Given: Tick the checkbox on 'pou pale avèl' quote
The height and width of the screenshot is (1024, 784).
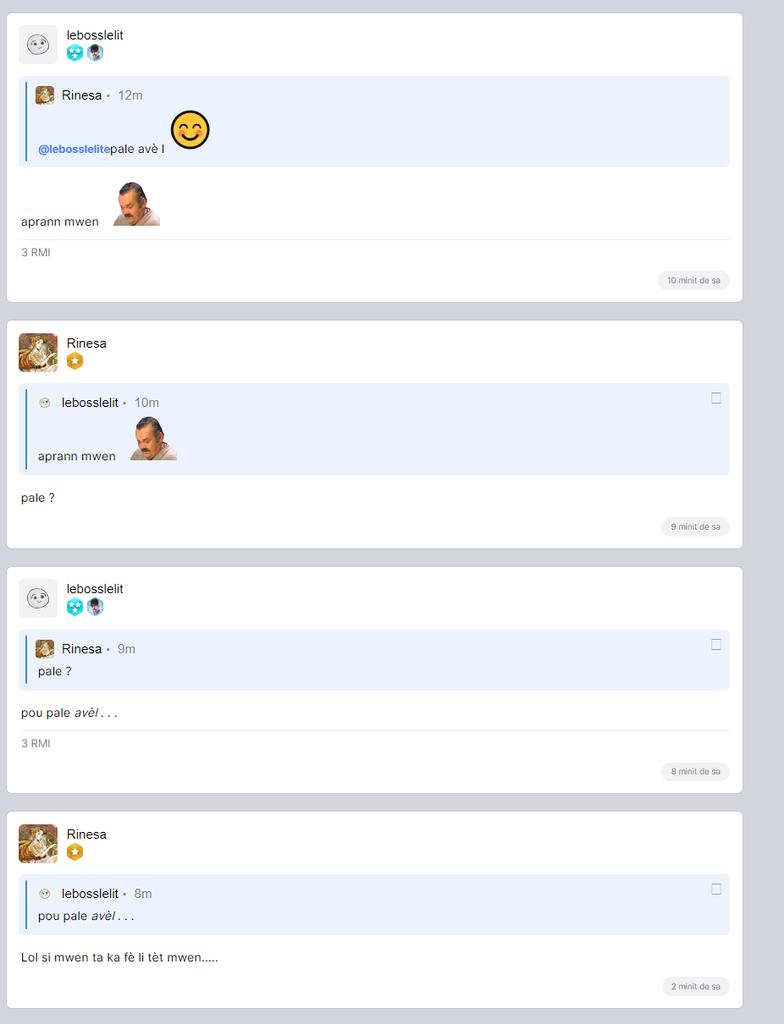Looking at the screenshot, I should point(716,889).
